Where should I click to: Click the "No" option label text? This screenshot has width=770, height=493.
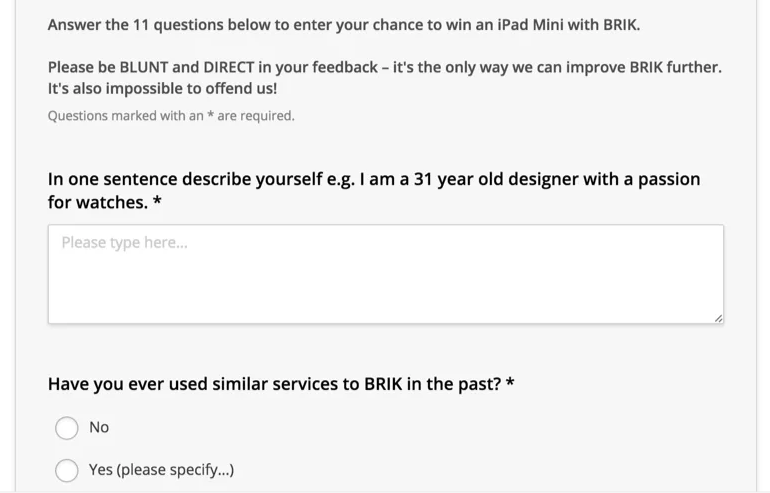99,428
